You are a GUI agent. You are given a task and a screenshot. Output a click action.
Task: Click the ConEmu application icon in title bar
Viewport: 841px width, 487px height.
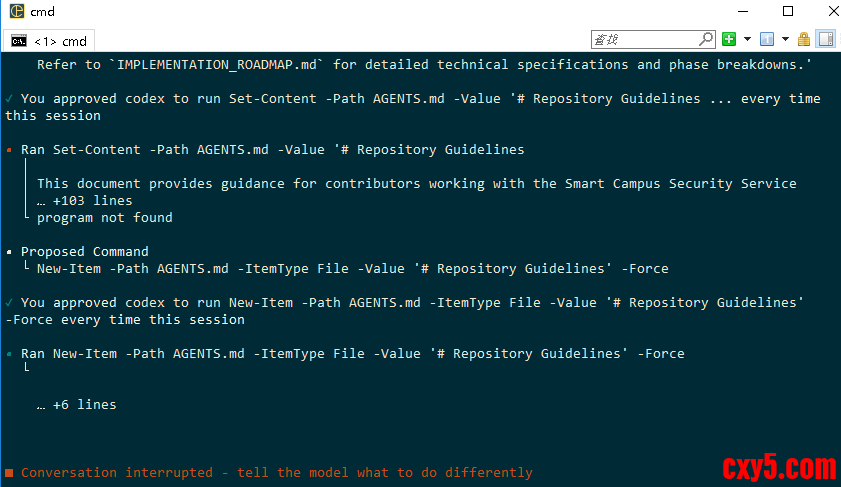[x=17, y=12]
